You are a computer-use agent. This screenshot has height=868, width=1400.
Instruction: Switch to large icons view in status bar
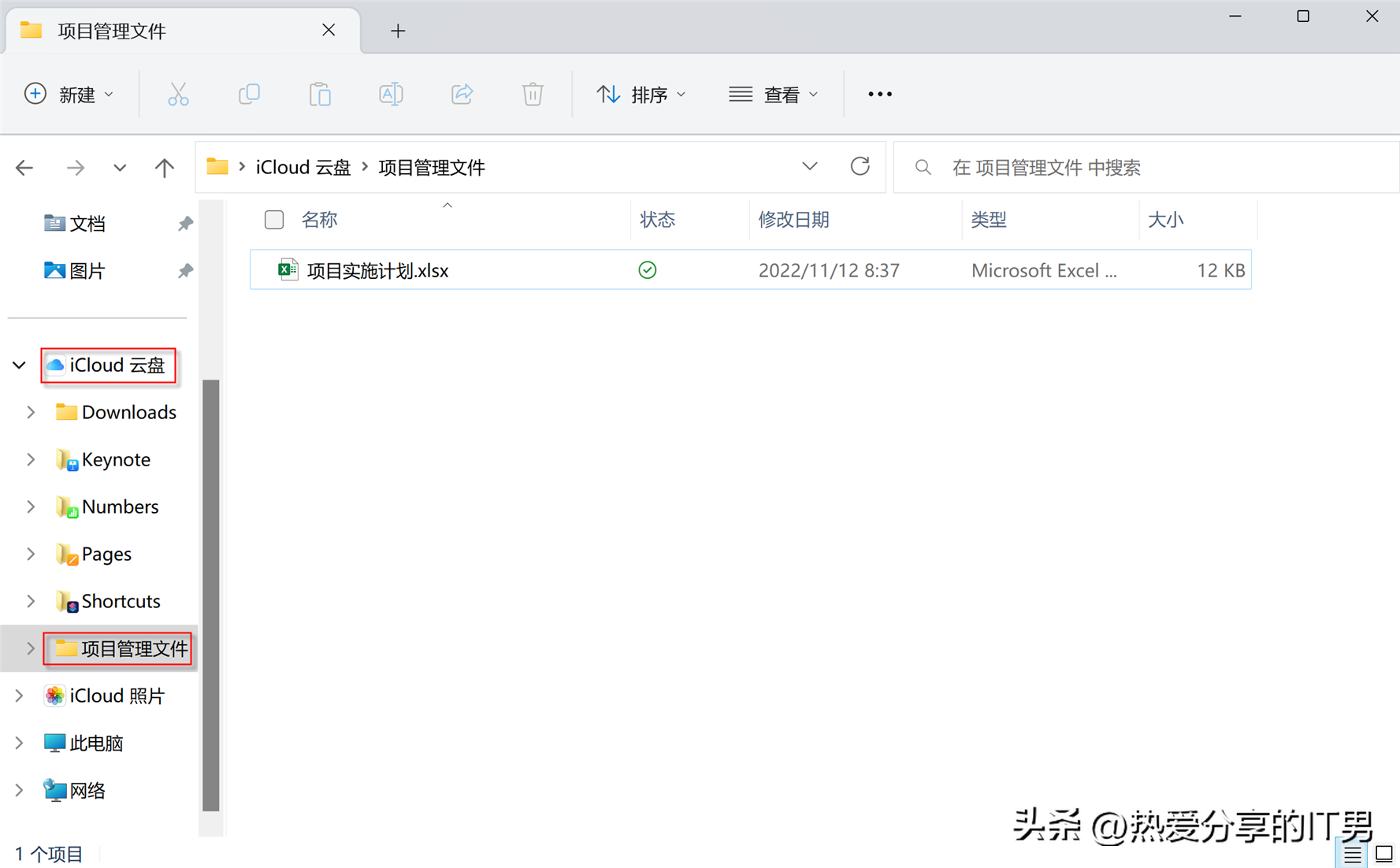[1384, 854]
